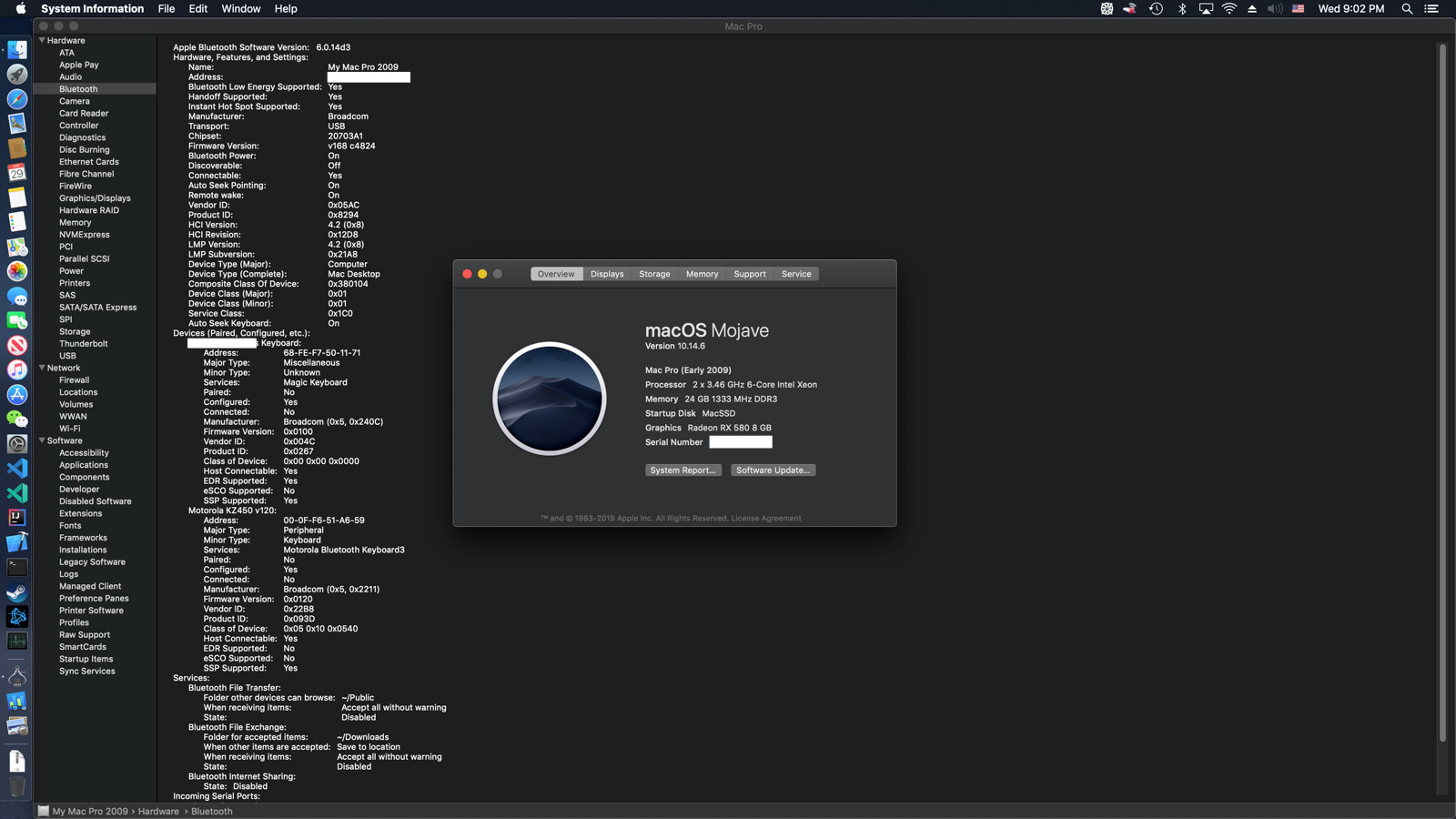Collapse the Network section triangle
This screenshot has height=819, width=1456.
pos(42,368)
